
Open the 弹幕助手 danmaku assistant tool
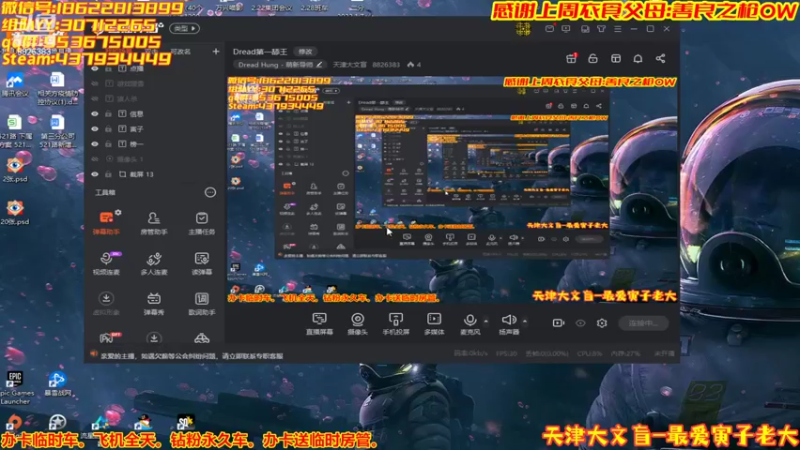tap(106, 222)
